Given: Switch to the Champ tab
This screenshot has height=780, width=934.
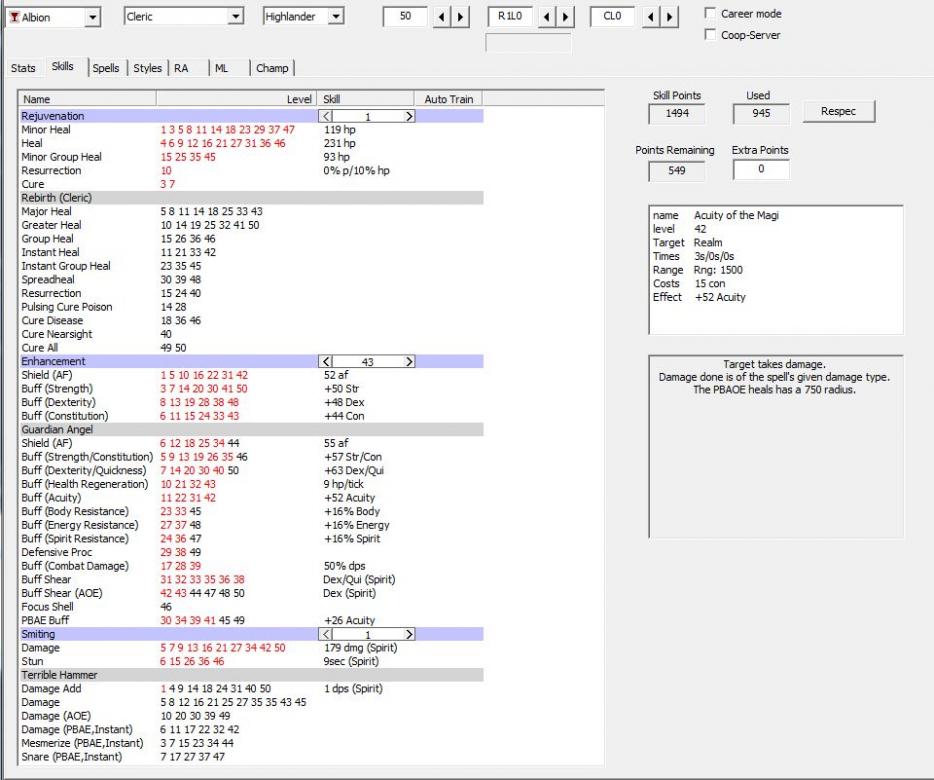Looking at the screenshot, I should tap(272, 68).
